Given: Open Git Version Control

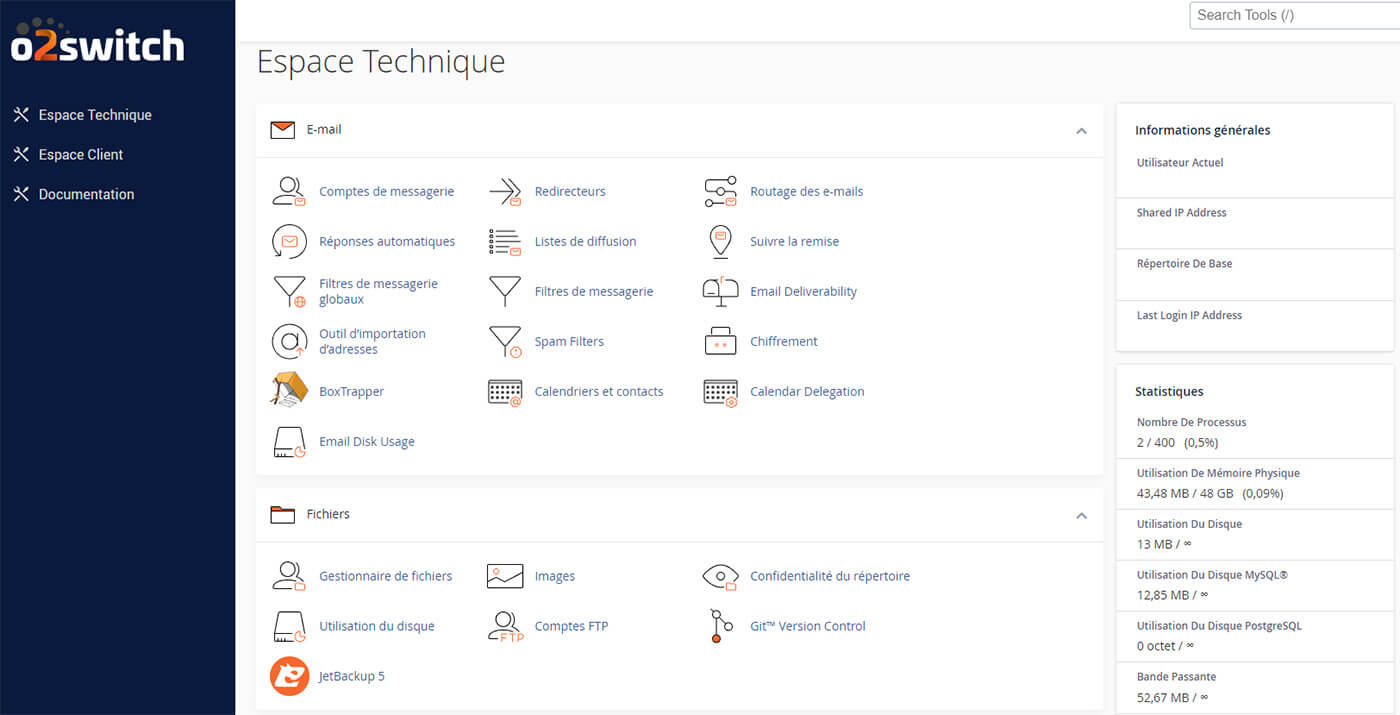Looking at the screenshot, I should click(x=808, y=625).
